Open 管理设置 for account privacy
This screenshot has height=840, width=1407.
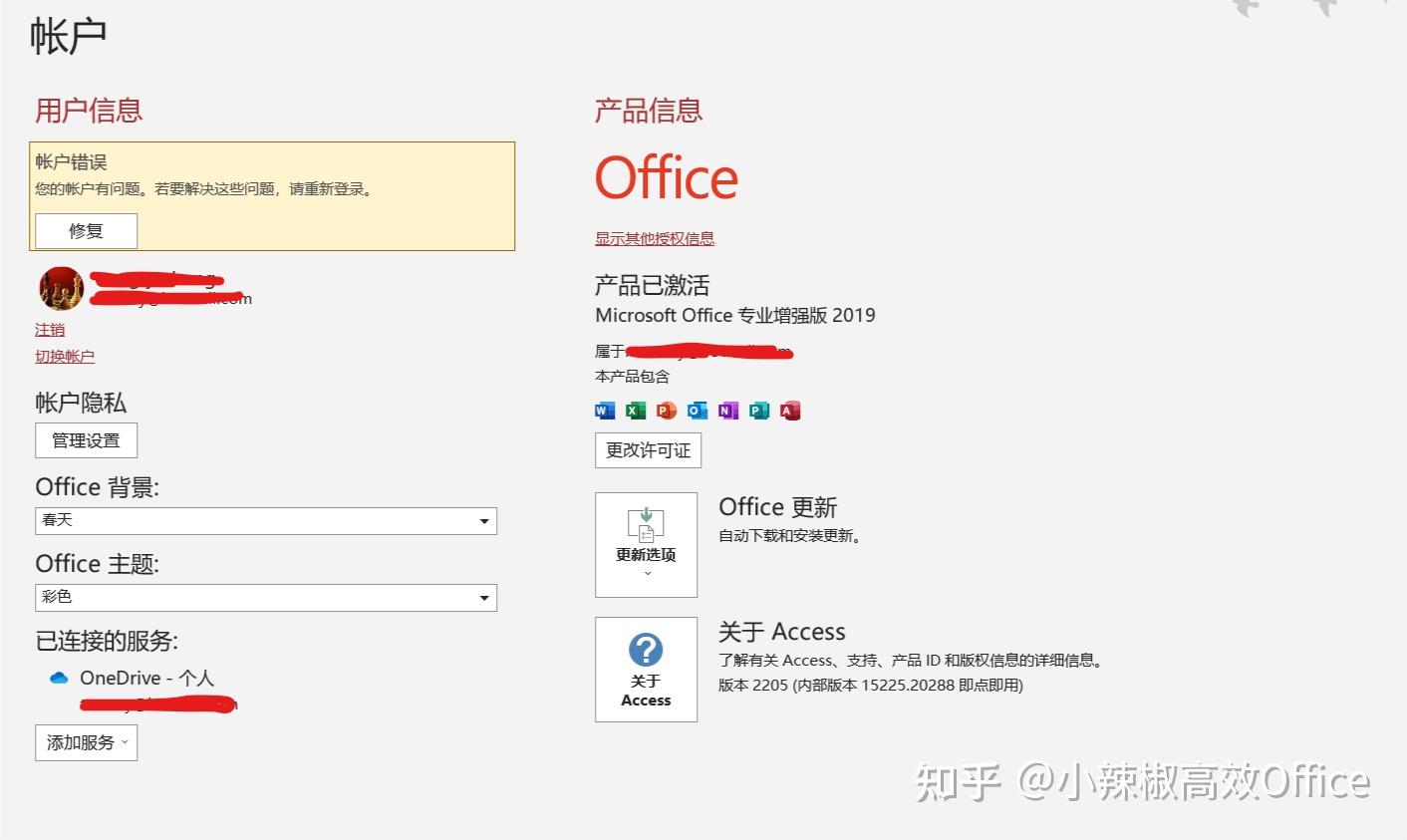point(86,439)
